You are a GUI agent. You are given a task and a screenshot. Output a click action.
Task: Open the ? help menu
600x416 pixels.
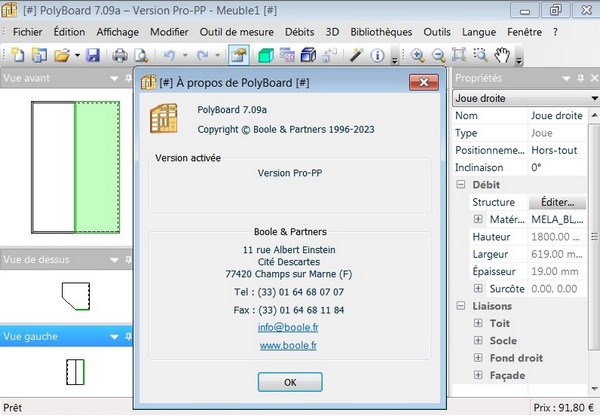pyautogui.click(x=555, y=32)
